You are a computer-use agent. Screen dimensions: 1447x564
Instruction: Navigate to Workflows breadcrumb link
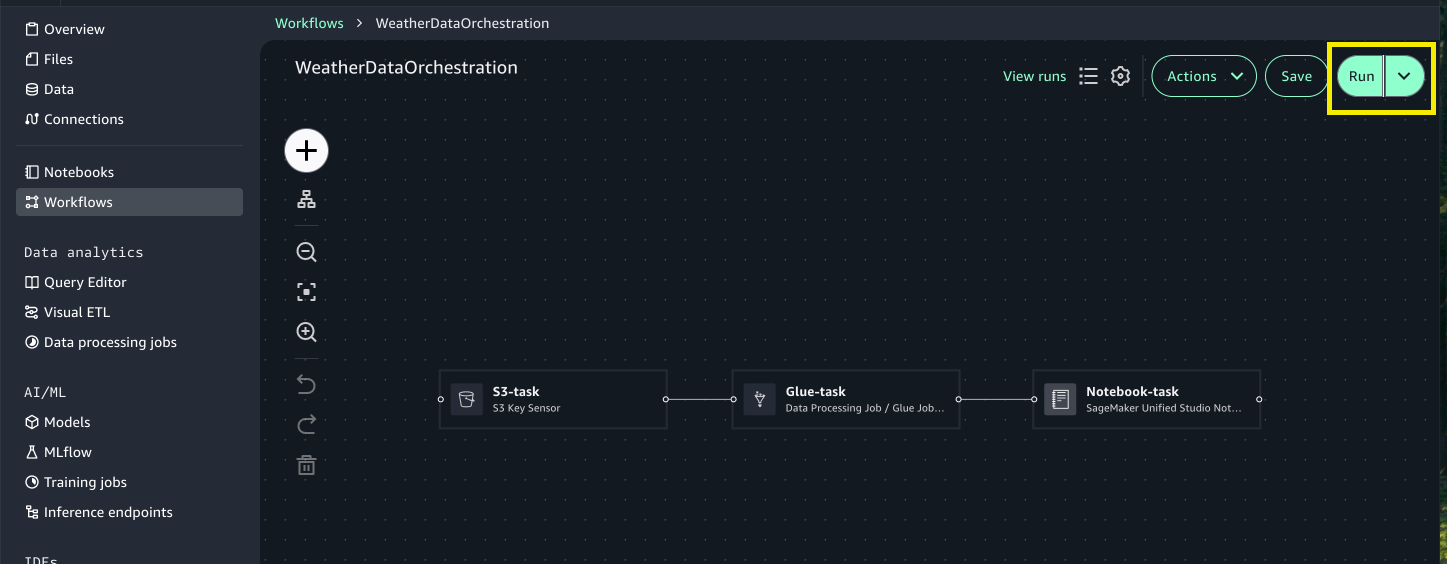309,23
